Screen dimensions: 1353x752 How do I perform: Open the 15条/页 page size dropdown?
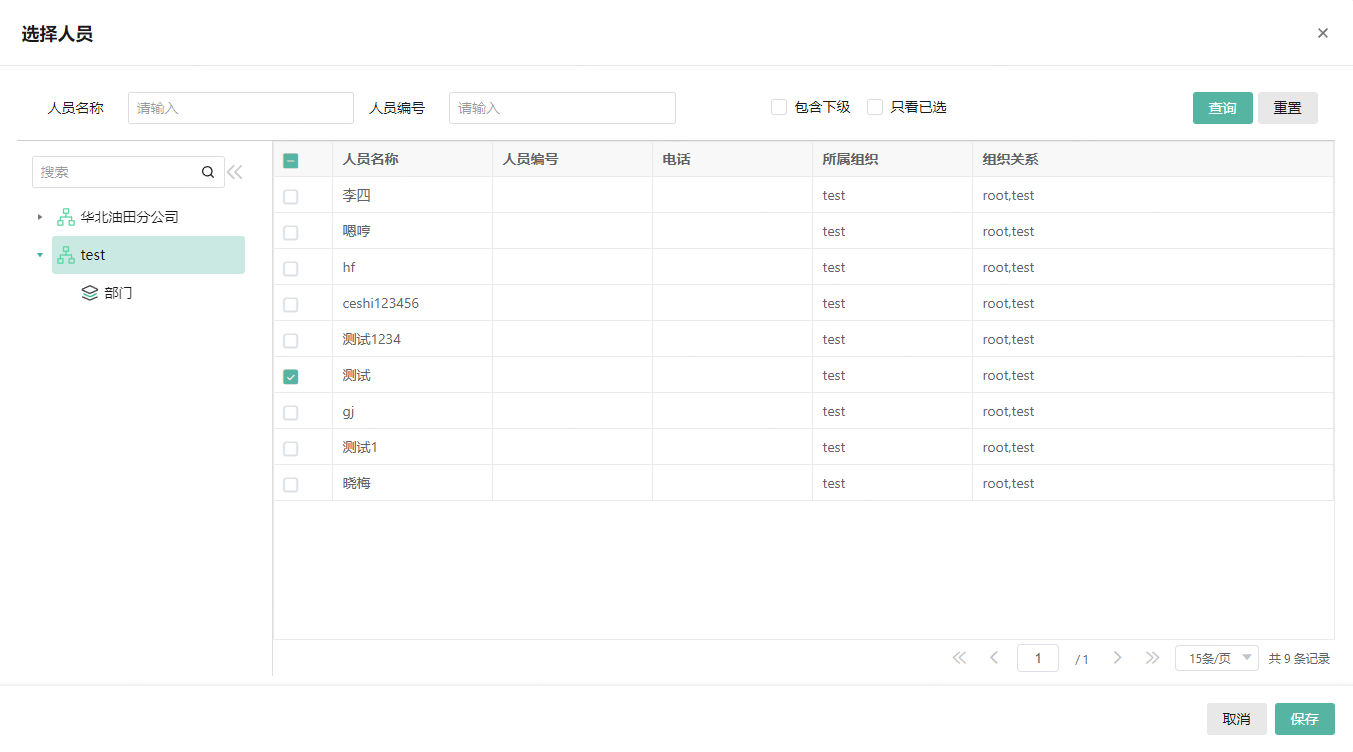point(1216,657)
